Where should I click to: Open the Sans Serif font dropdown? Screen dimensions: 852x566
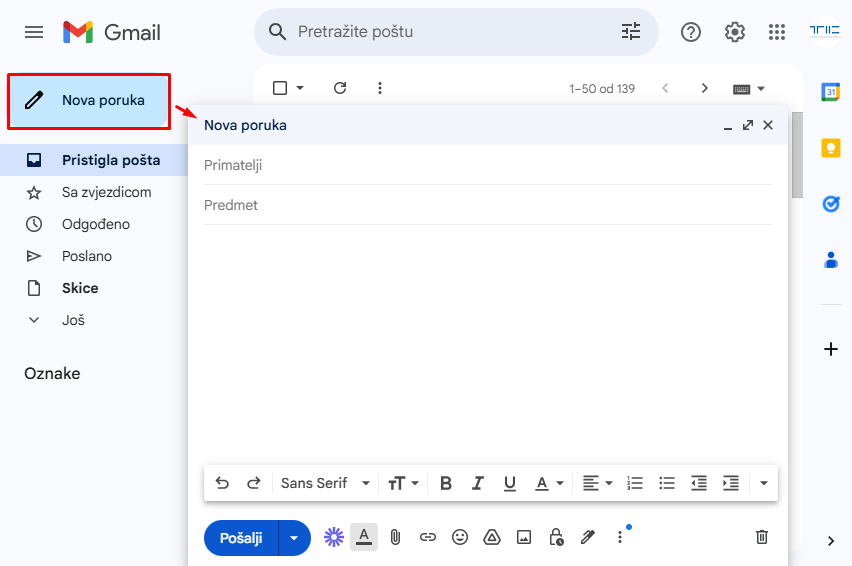click(325, 483)
